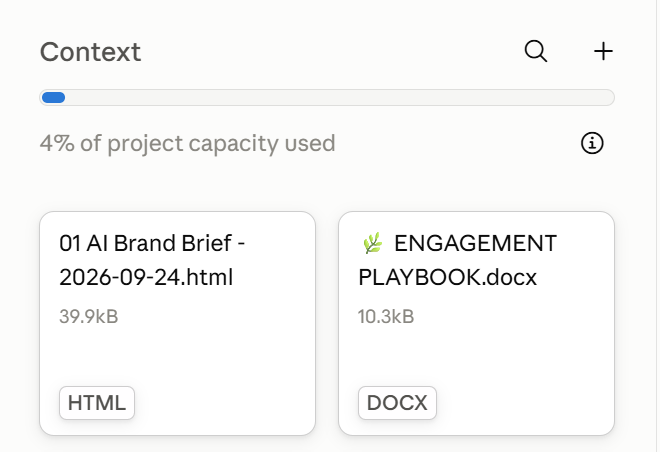This screenshot has width=660, height=452.
Task: Click the Context panel heading
Action: (x=90, y=52)
